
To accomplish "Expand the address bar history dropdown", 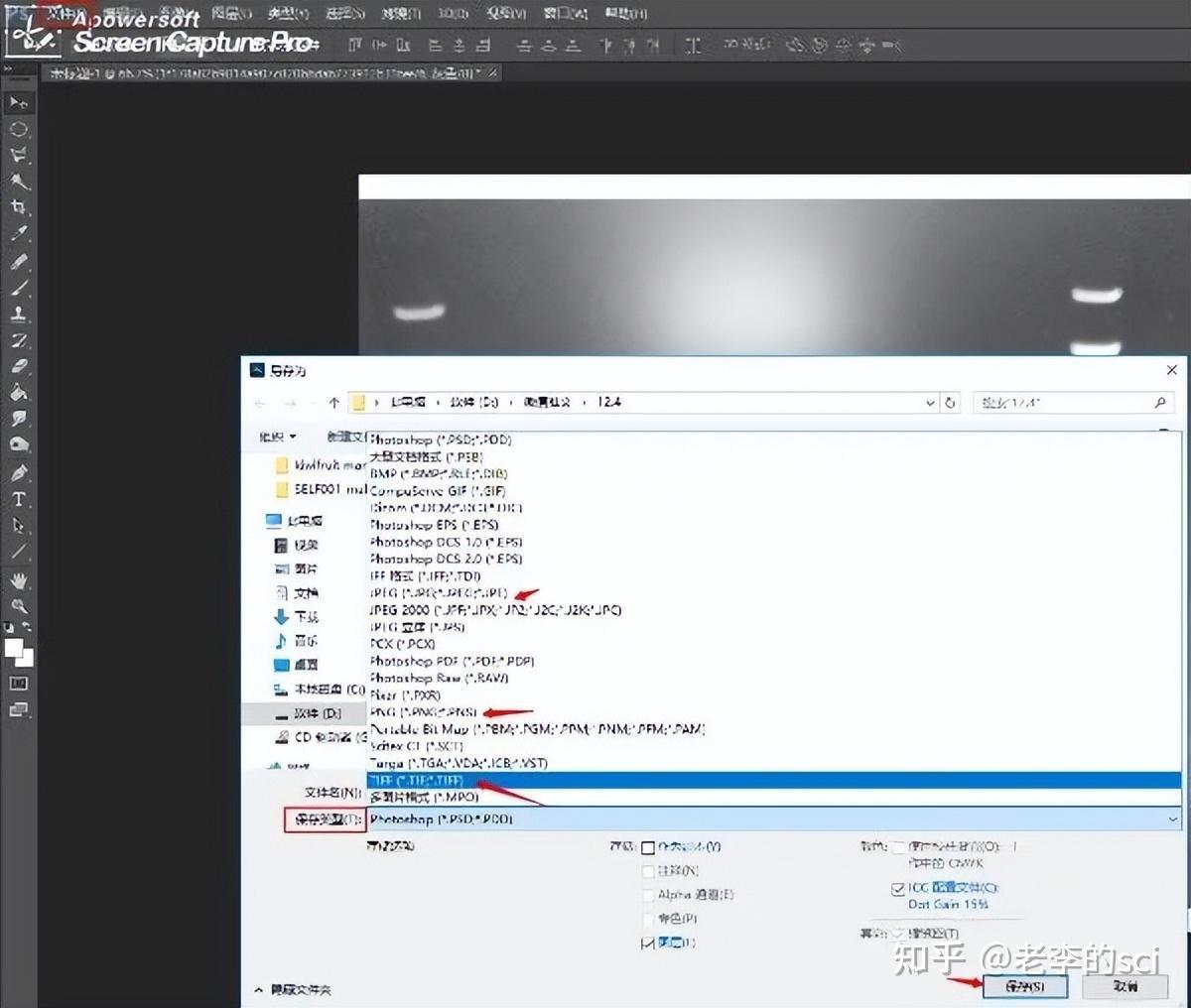I will point(929,403).
